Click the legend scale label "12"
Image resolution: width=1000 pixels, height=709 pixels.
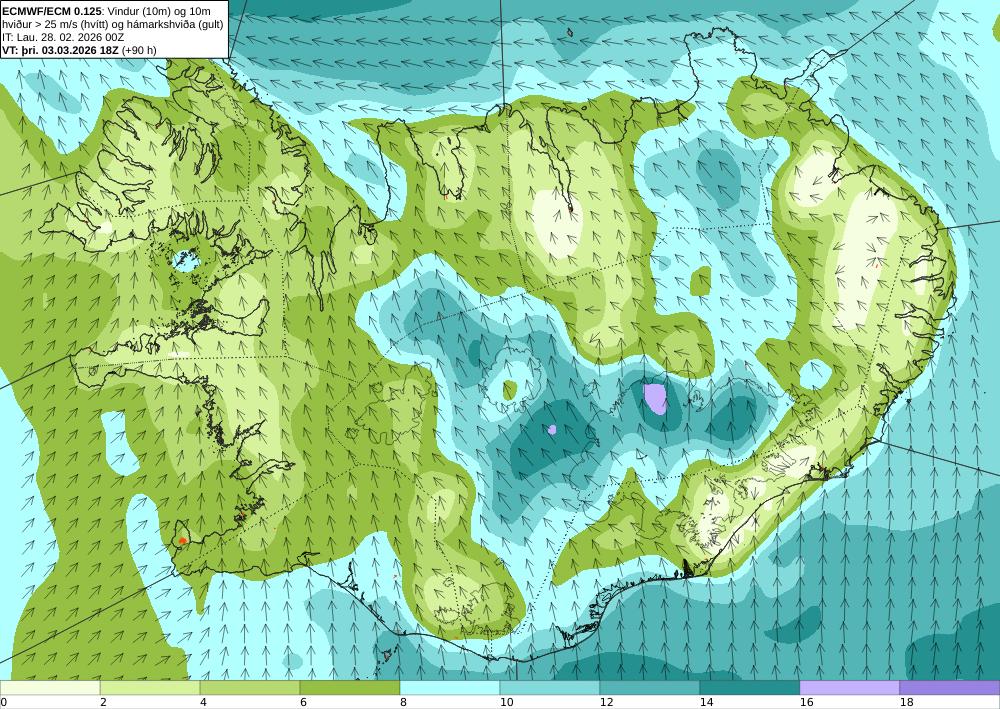click(x=607, y=702)
